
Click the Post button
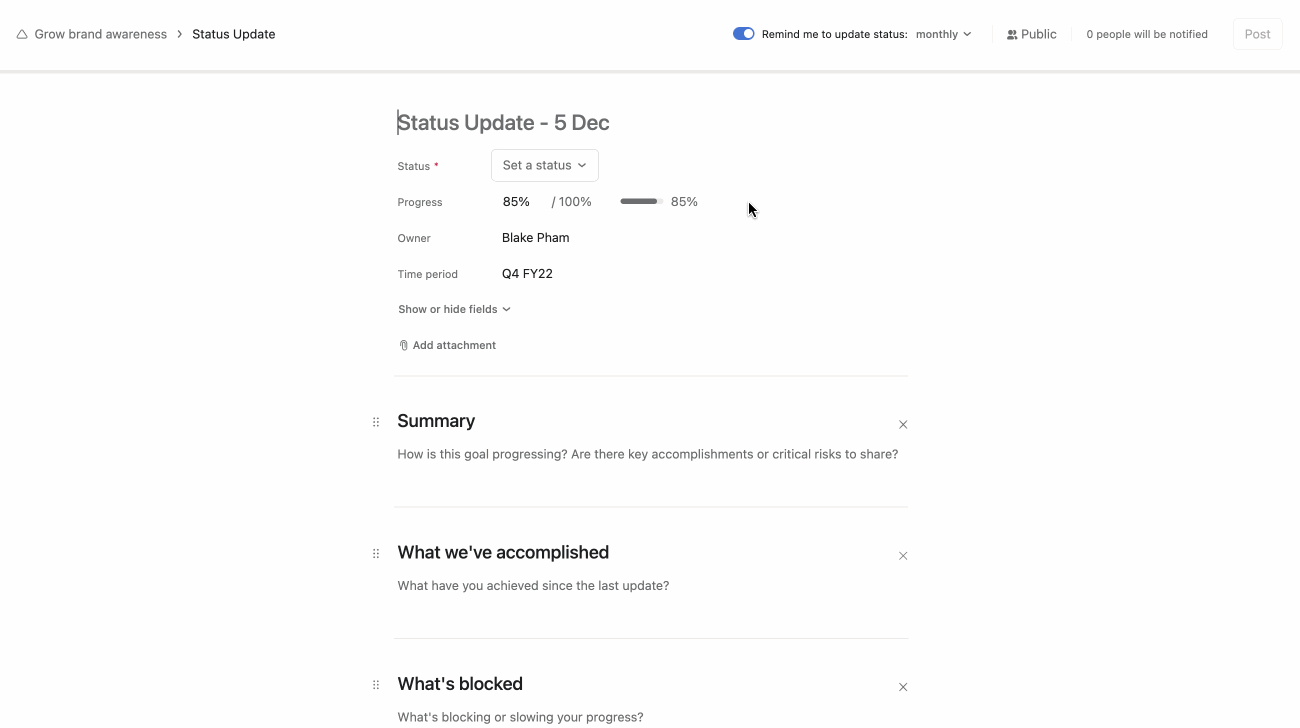click(x=1257, y=33)
